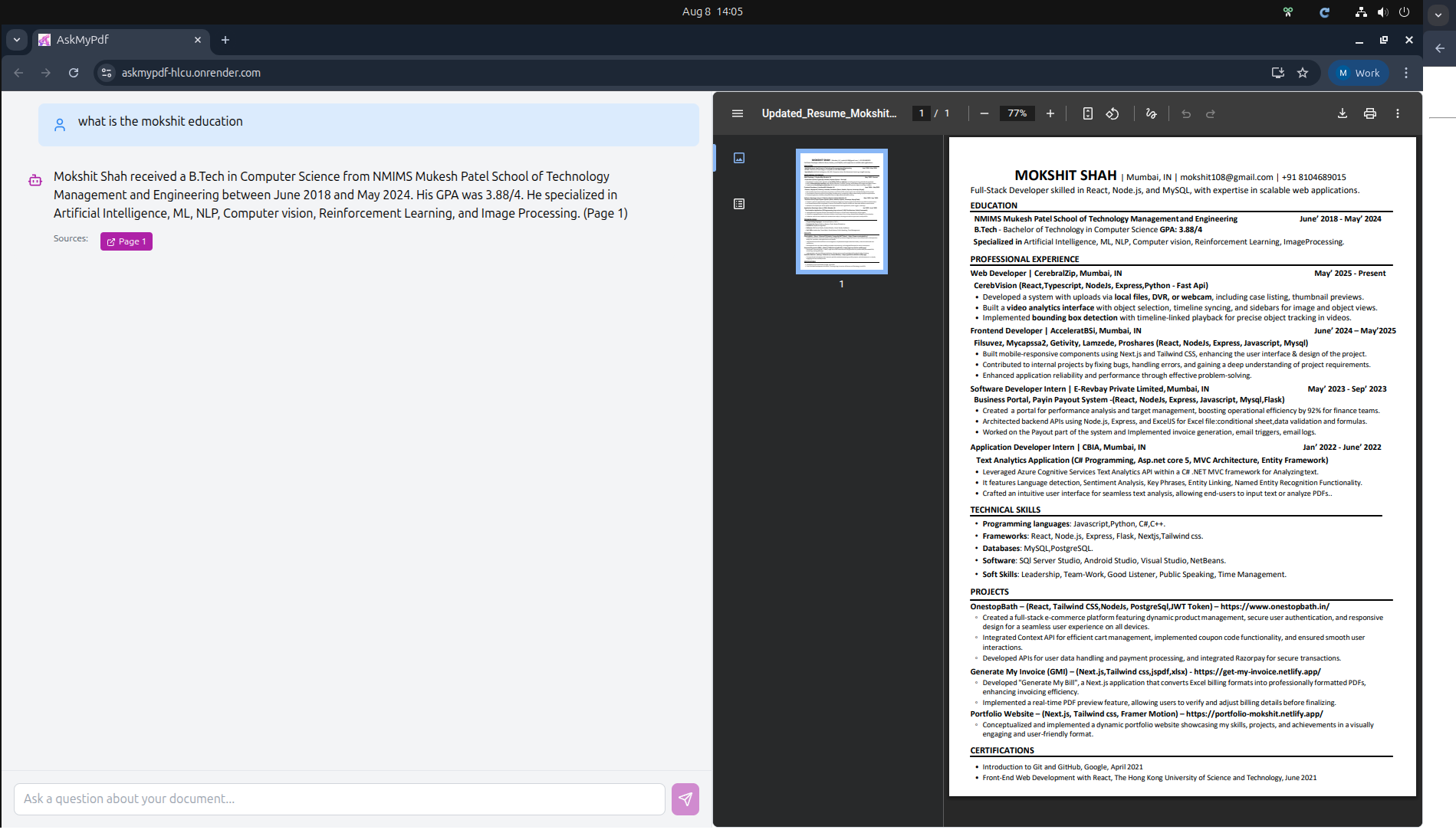Click the fit to page icon

pos(1087,113)
